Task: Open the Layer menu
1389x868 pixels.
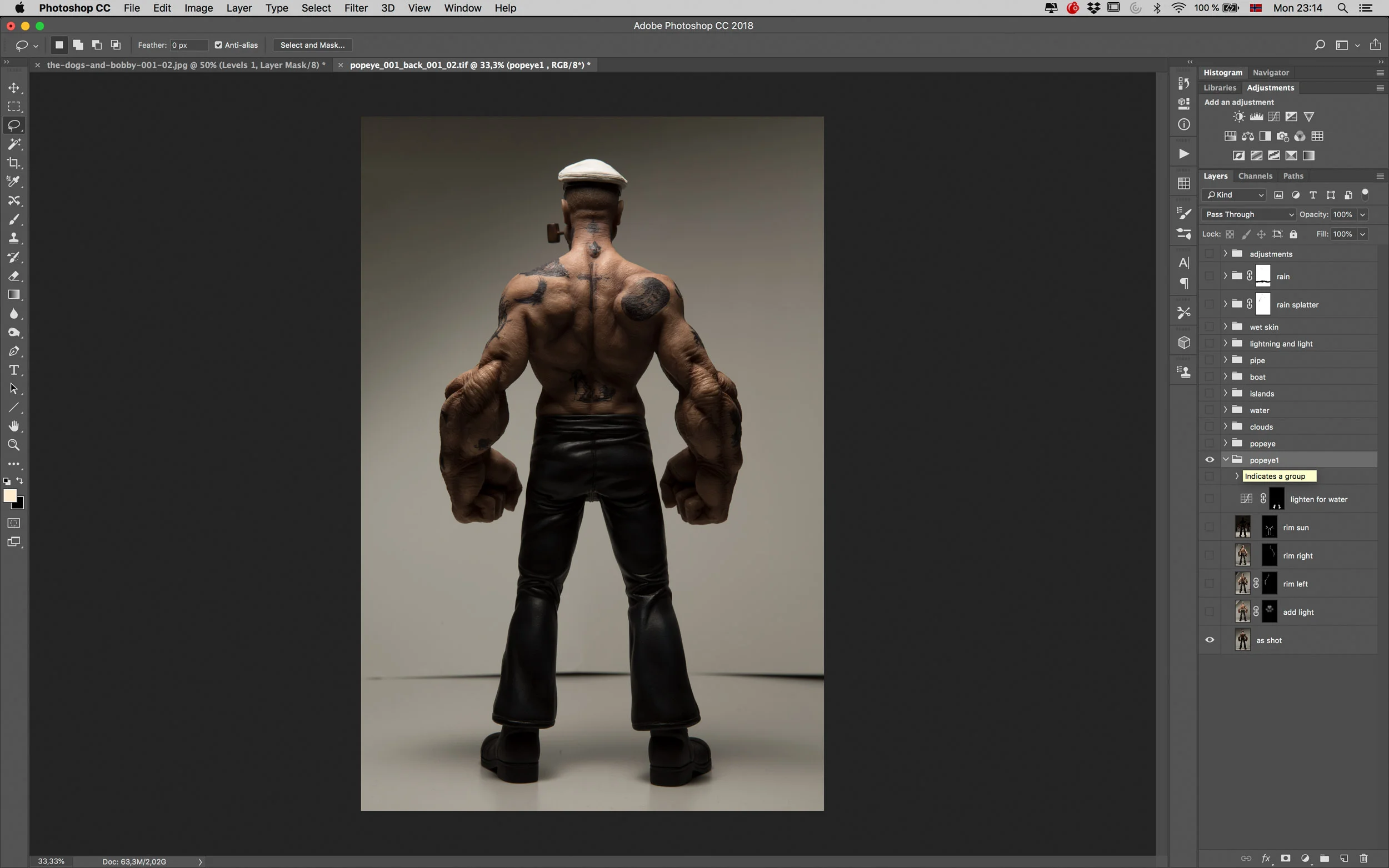Action: 239,8
